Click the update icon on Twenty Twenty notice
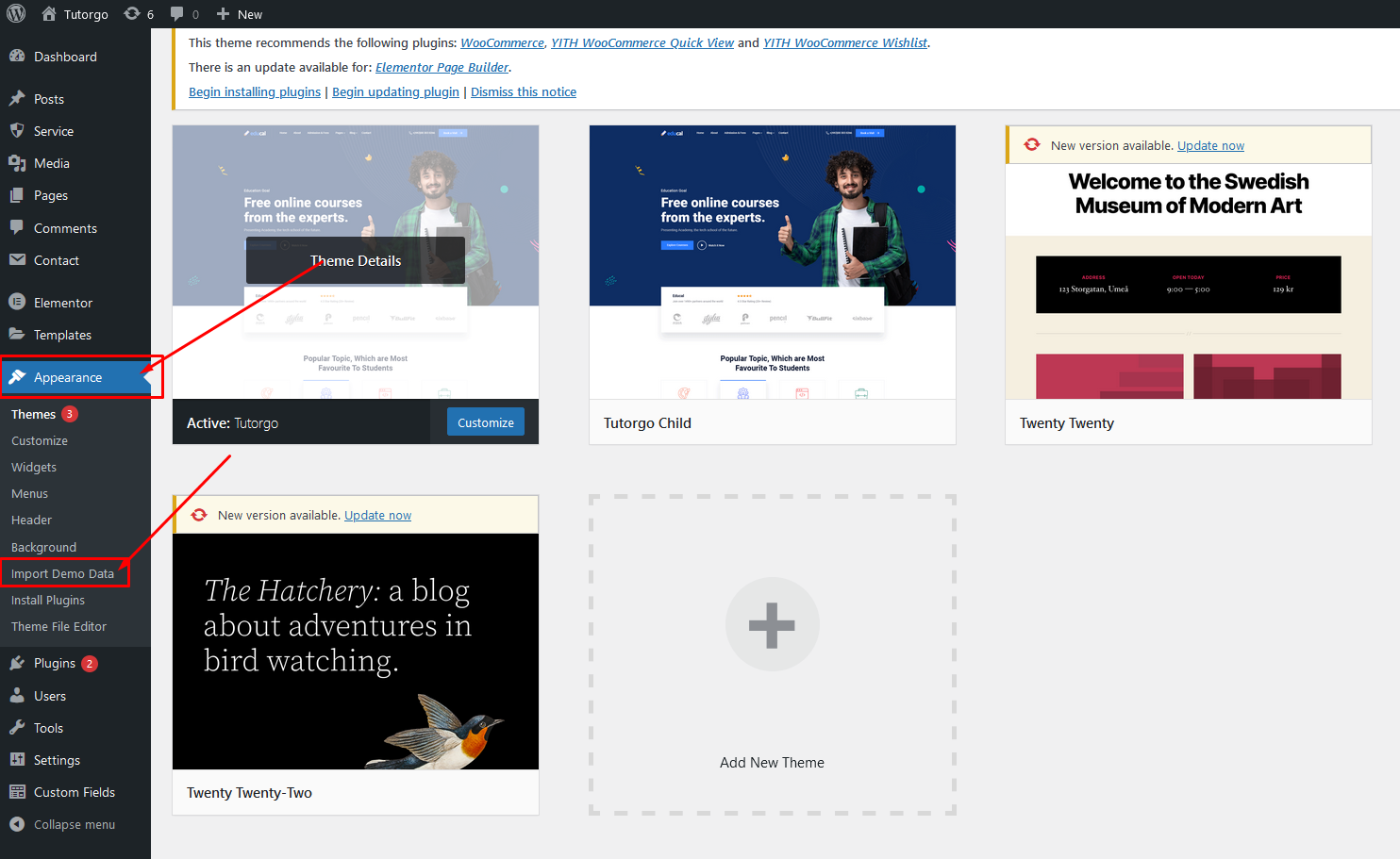The width and height of the screenshot is (1400, 859). pyautogui.click(x=1032, y=145)
